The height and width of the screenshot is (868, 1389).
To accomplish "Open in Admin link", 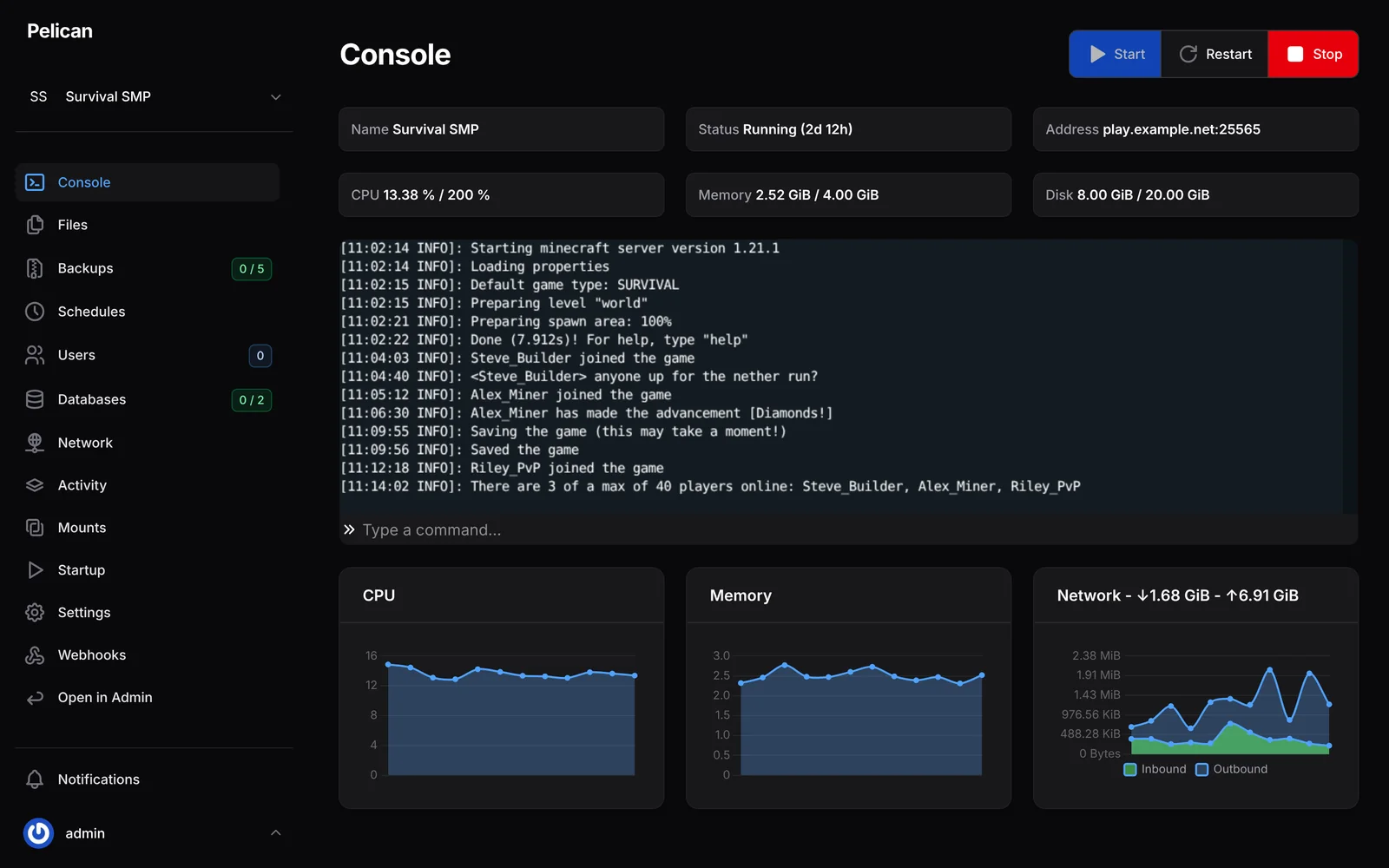I will 148,698.
